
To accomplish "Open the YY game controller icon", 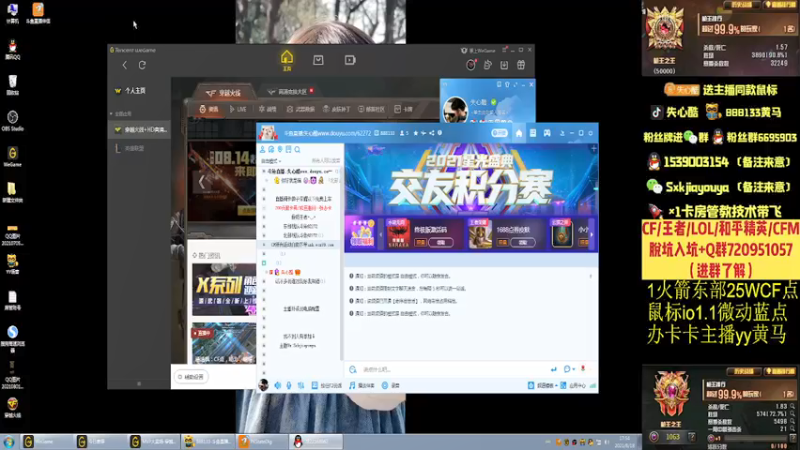I will click(547, 133).
